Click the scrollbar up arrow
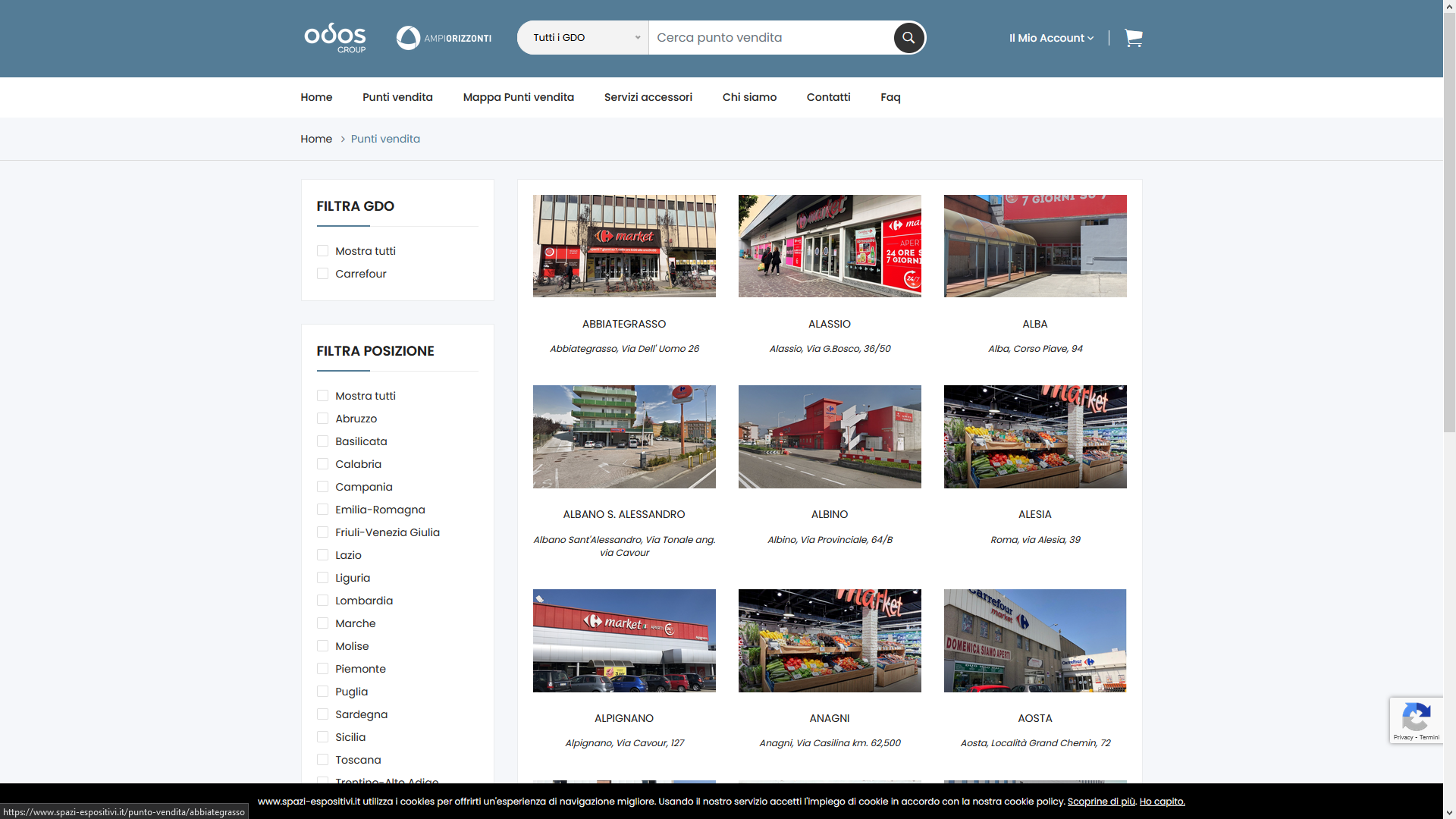Screen dimensions: 1456x819 tap(1449, 6)
